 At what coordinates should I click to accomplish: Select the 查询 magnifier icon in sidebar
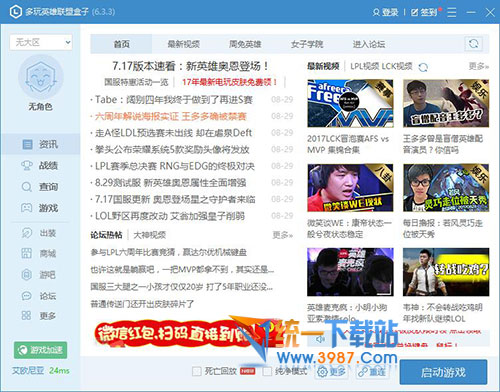click(x=27, y=187)
